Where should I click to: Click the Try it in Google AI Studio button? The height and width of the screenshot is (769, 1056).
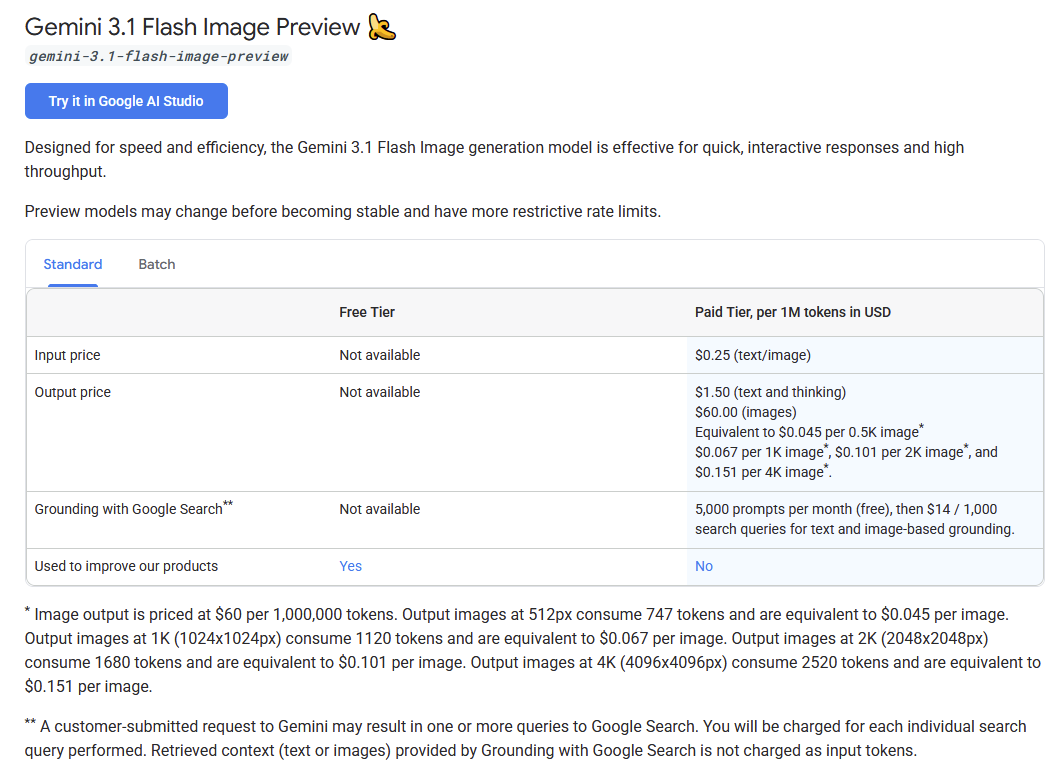tap(126, 101)
